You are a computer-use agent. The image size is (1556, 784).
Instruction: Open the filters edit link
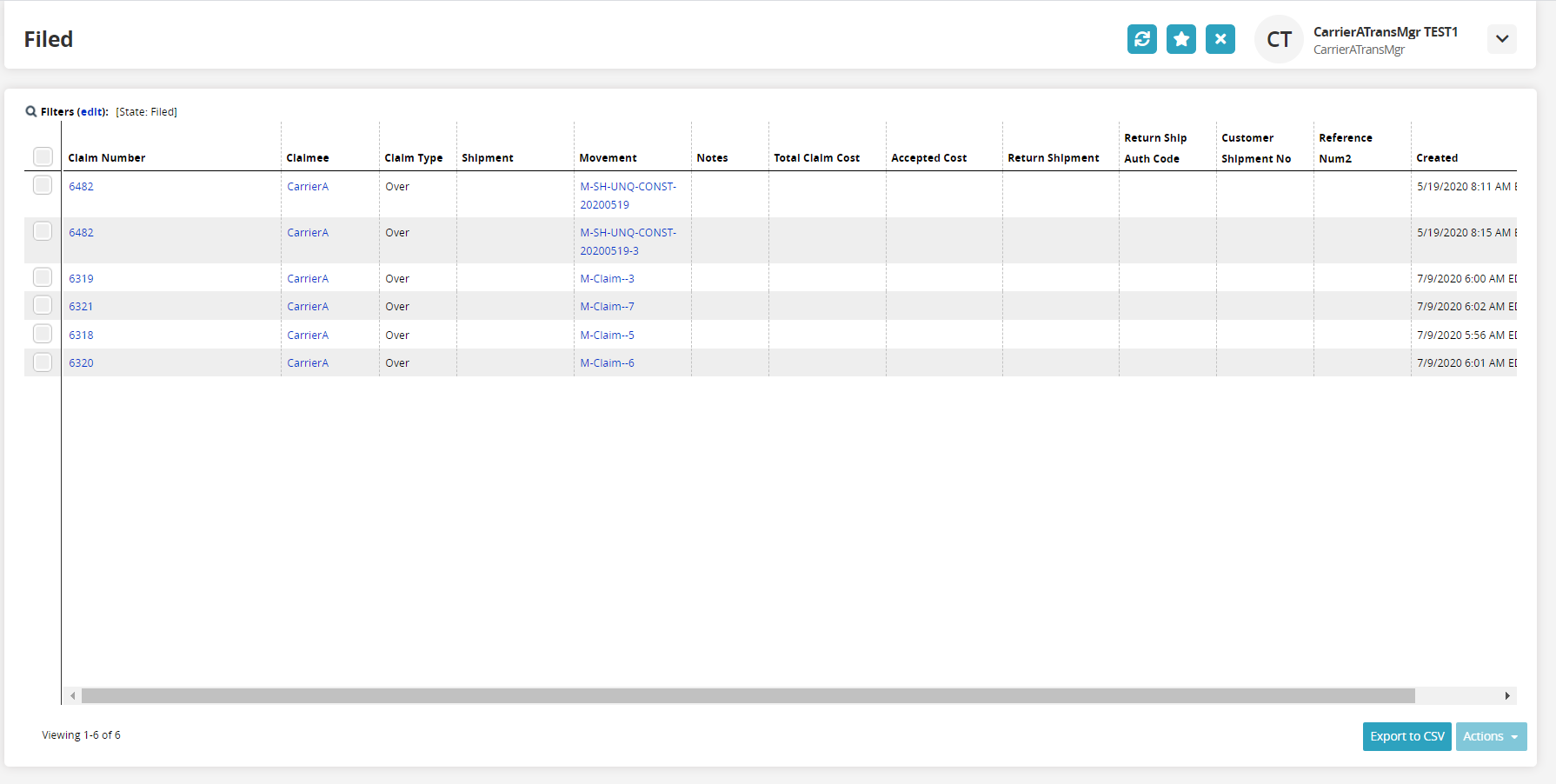91,112
